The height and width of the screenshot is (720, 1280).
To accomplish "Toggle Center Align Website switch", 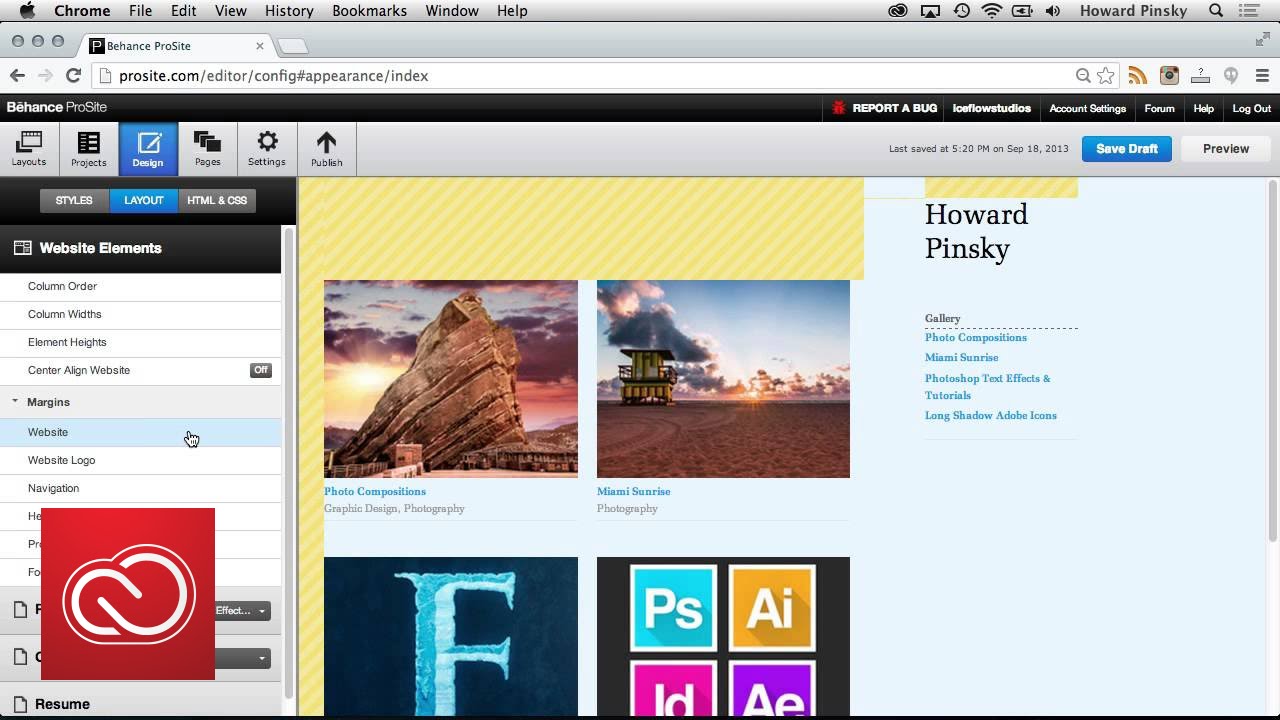I will point(260,370).
